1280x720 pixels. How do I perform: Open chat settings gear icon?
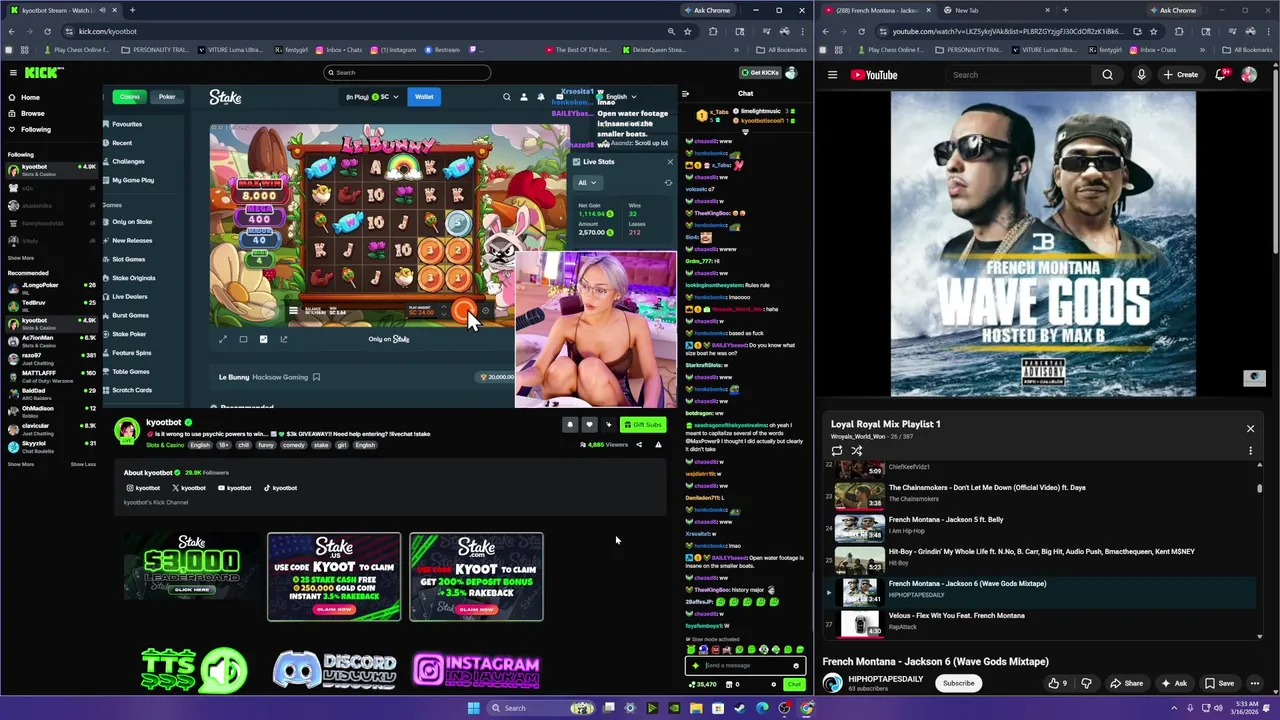[773, 685]
